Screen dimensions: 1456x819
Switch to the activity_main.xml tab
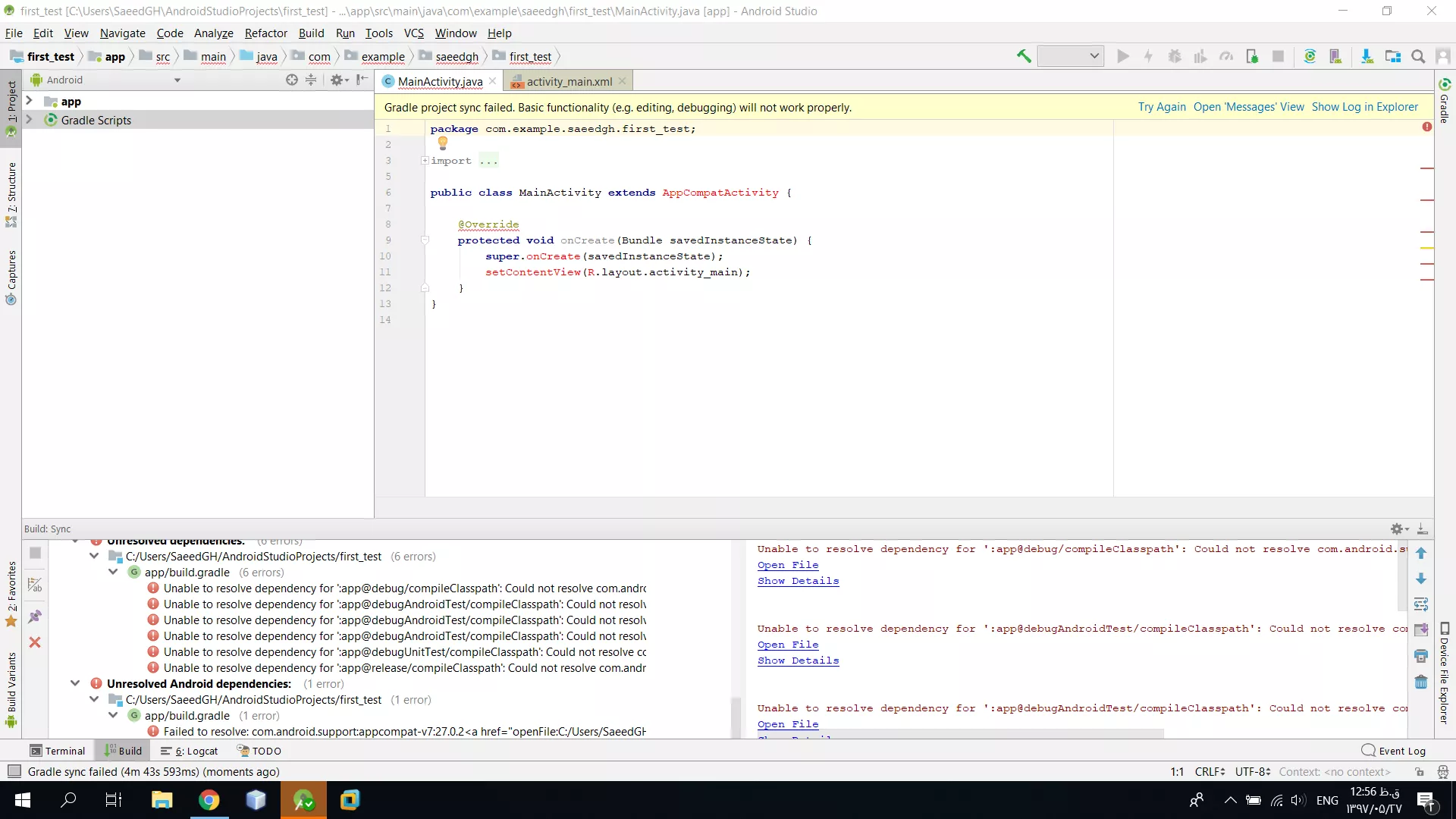[570, 81]
